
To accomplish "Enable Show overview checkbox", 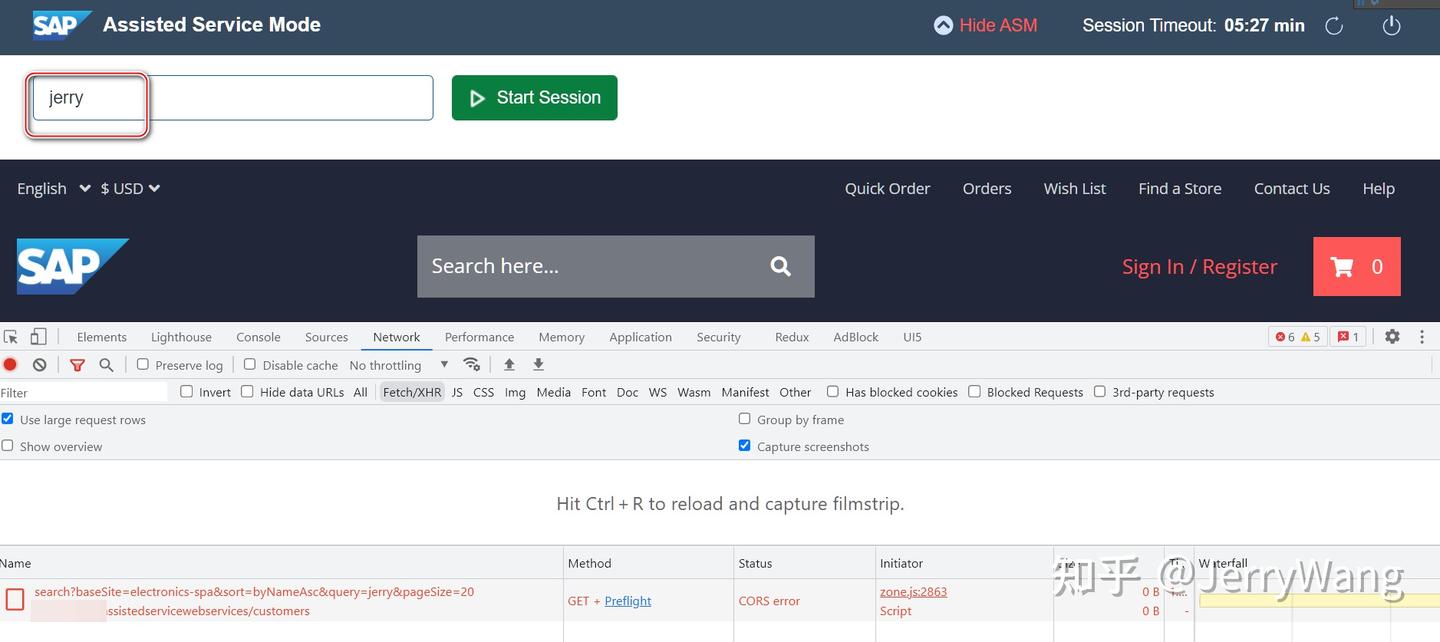I will click(x=7, y=446).
